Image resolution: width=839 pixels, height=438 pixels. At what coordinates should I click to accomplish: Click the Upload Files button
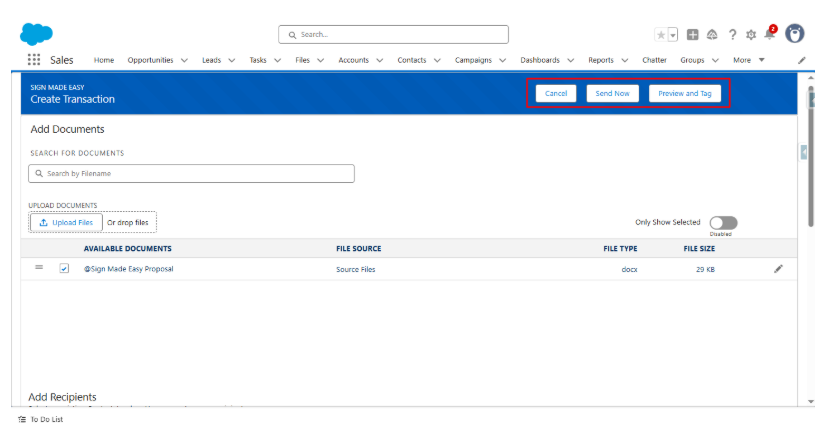[x=66, y=222]
